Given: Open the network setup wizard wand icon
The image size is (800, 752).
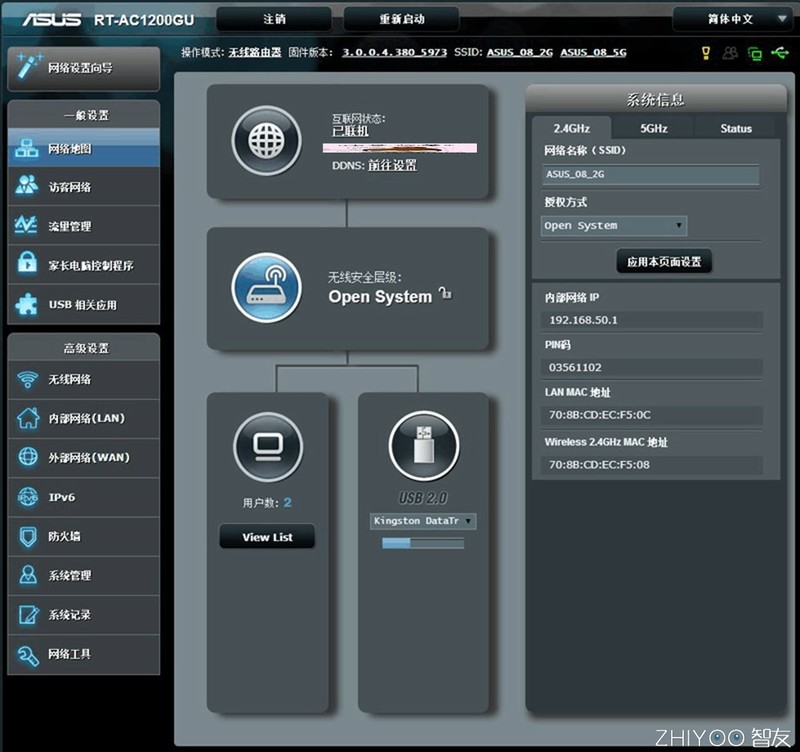Looking at the screenshot, I should (x=28, y=67).
